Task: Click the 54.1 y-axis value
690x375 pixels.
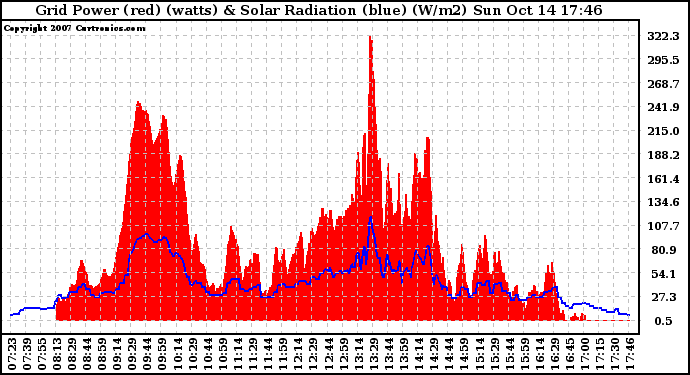Action: coord(665,274)
